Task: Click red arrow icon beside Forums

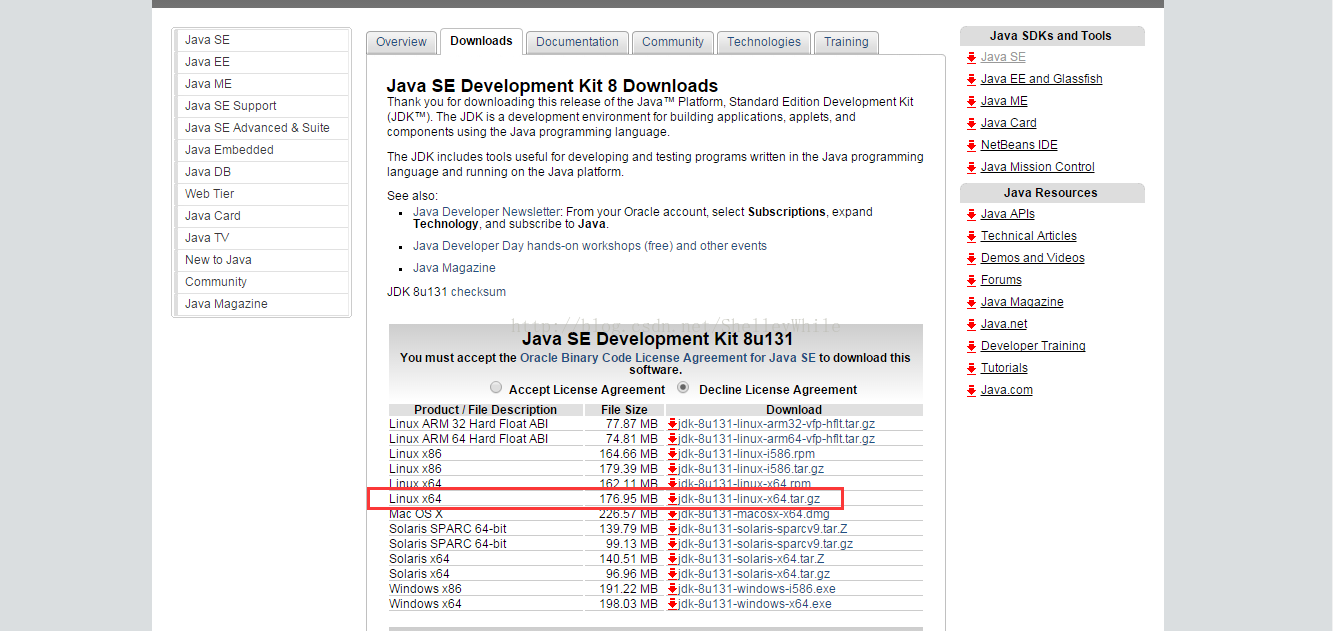Action: click(x=971, y=280)
